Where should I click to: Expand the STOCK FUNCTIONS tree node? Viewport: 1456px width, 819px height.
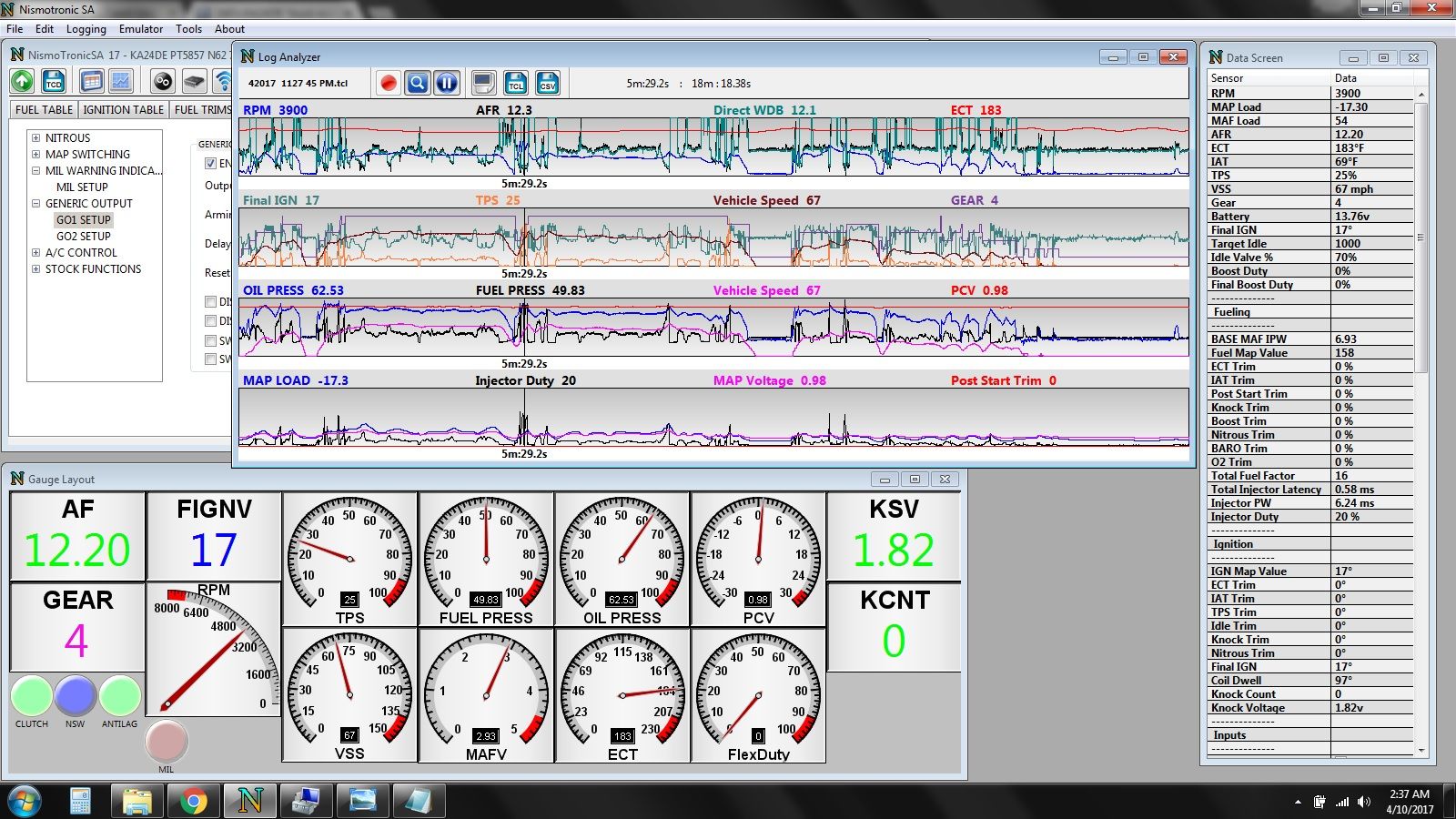point(36,269)
